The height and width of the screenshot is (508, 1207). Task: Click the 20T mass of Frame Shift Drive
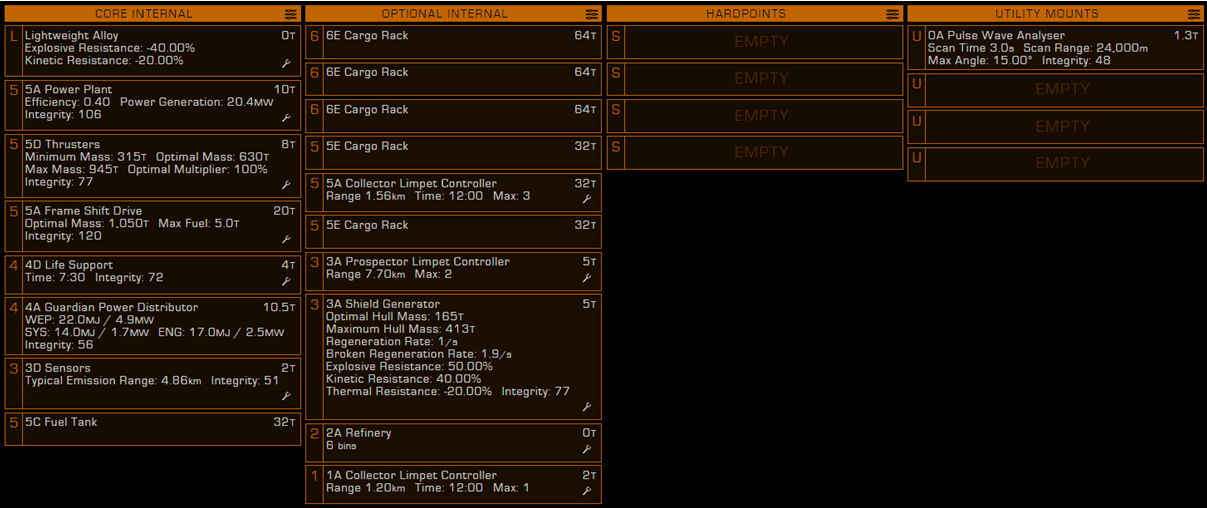click(x=286, y=211)
